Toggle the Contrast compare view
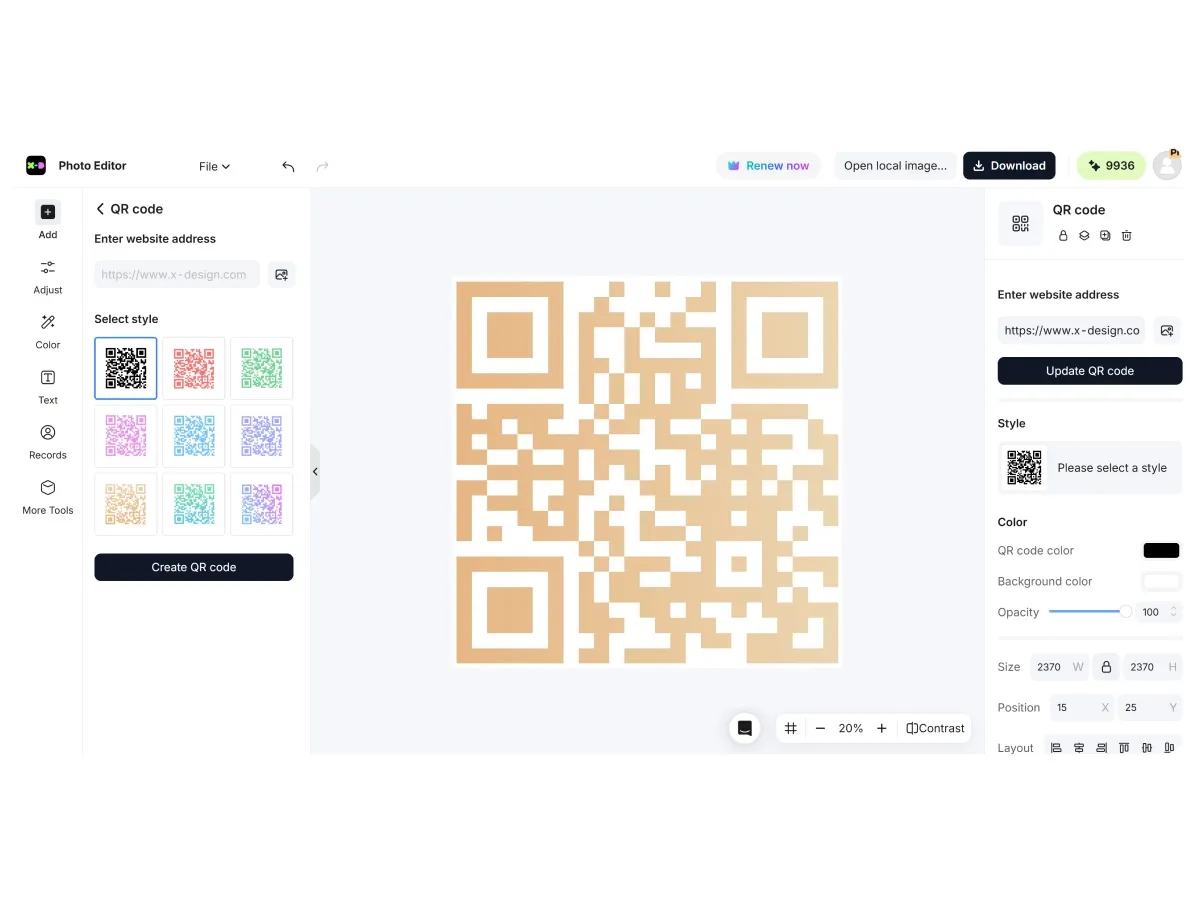Screen dimensions: 1200x900 pos(935,728)
